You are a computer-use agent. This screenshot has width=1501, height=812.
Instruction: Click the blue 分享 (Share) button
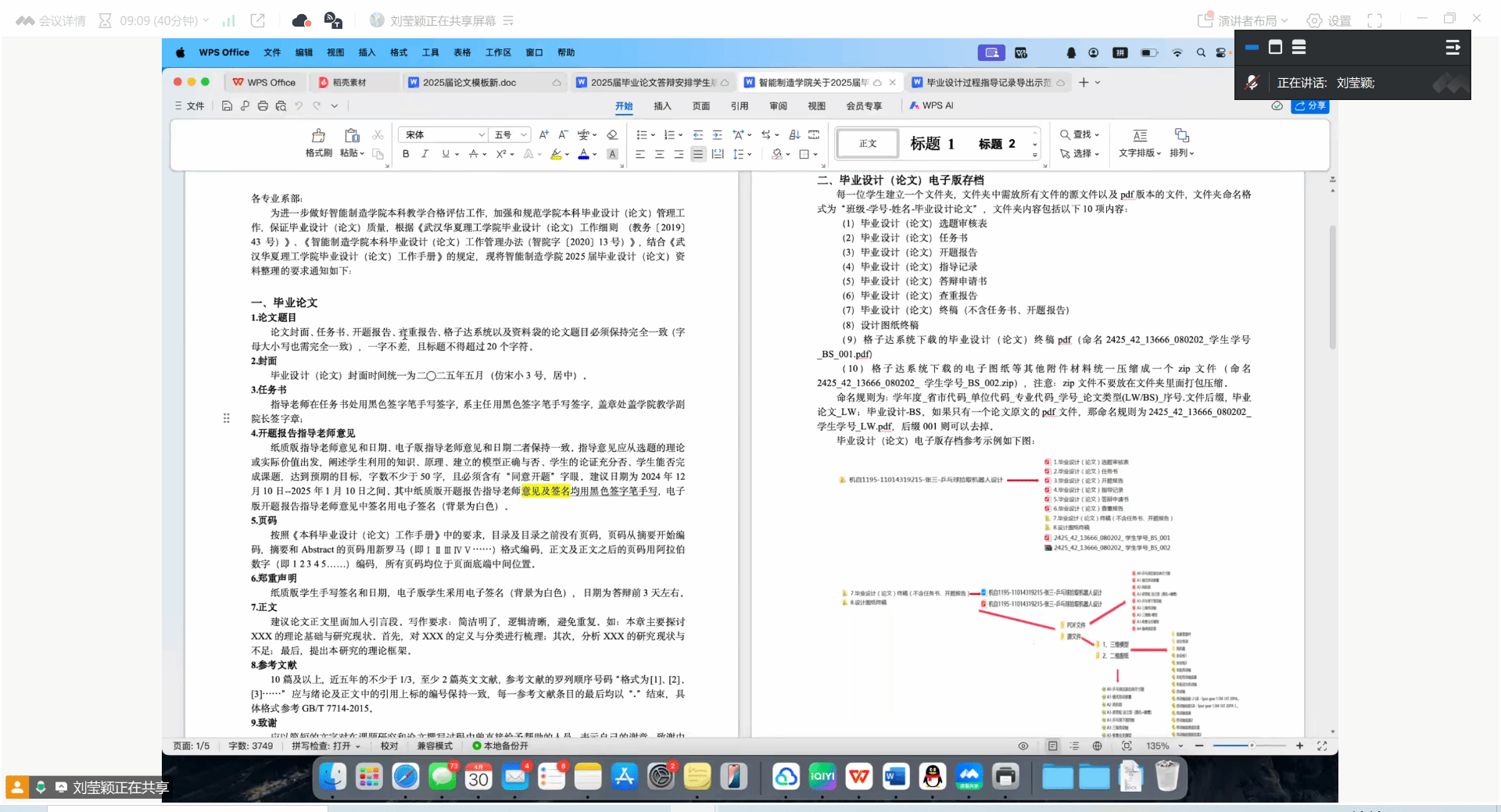tap(1311, 106)
